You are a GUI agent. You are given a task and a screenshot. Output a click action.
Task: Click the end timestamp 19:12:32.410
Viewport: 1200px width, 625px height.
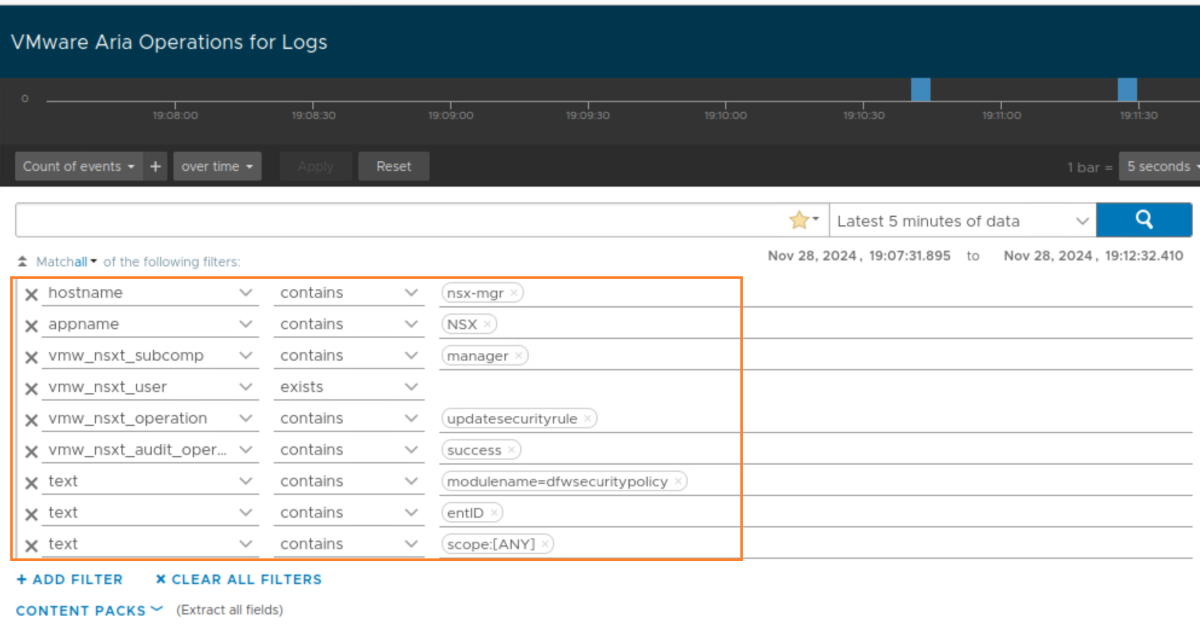click(x=1093, y=256)
